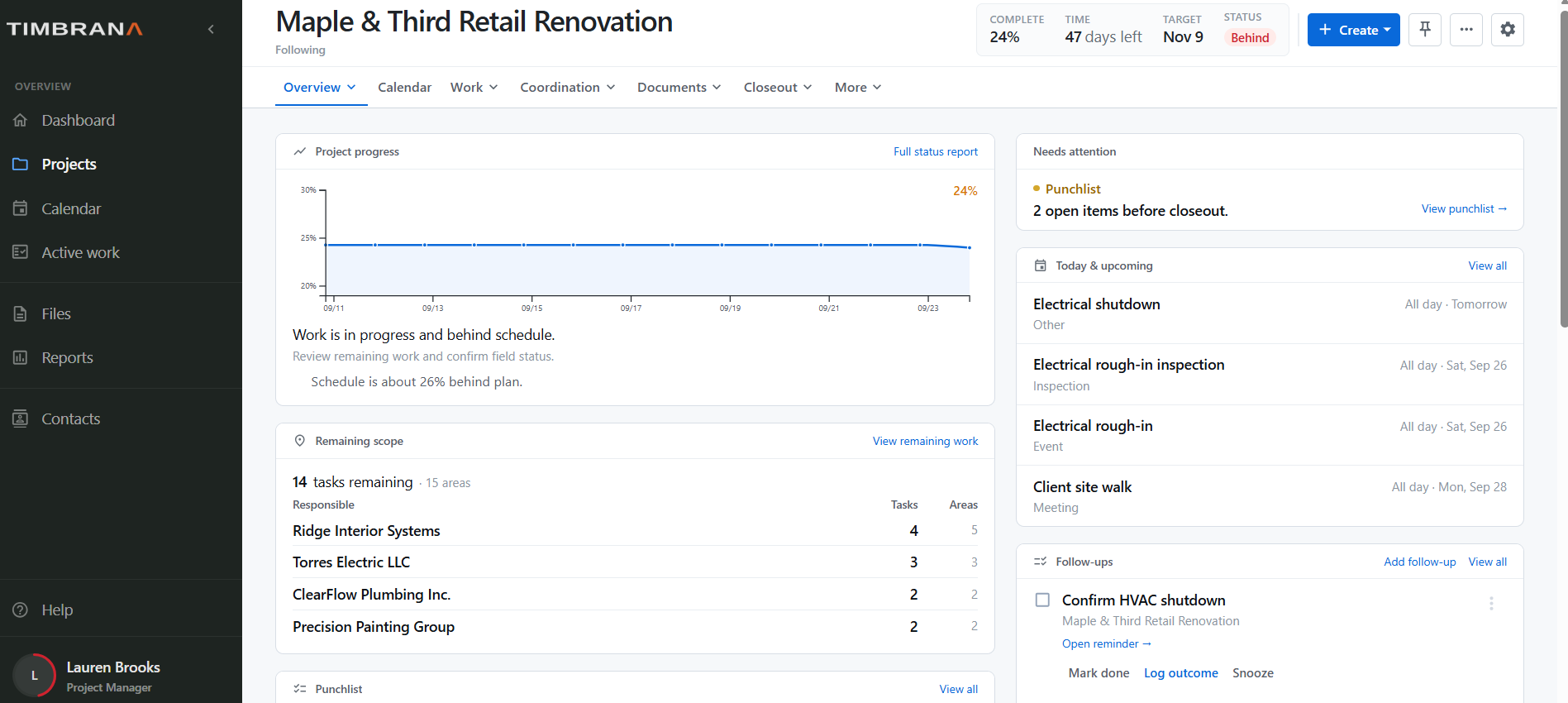
Task: Click the Behind status badge
Action: tap(1250, 37)
